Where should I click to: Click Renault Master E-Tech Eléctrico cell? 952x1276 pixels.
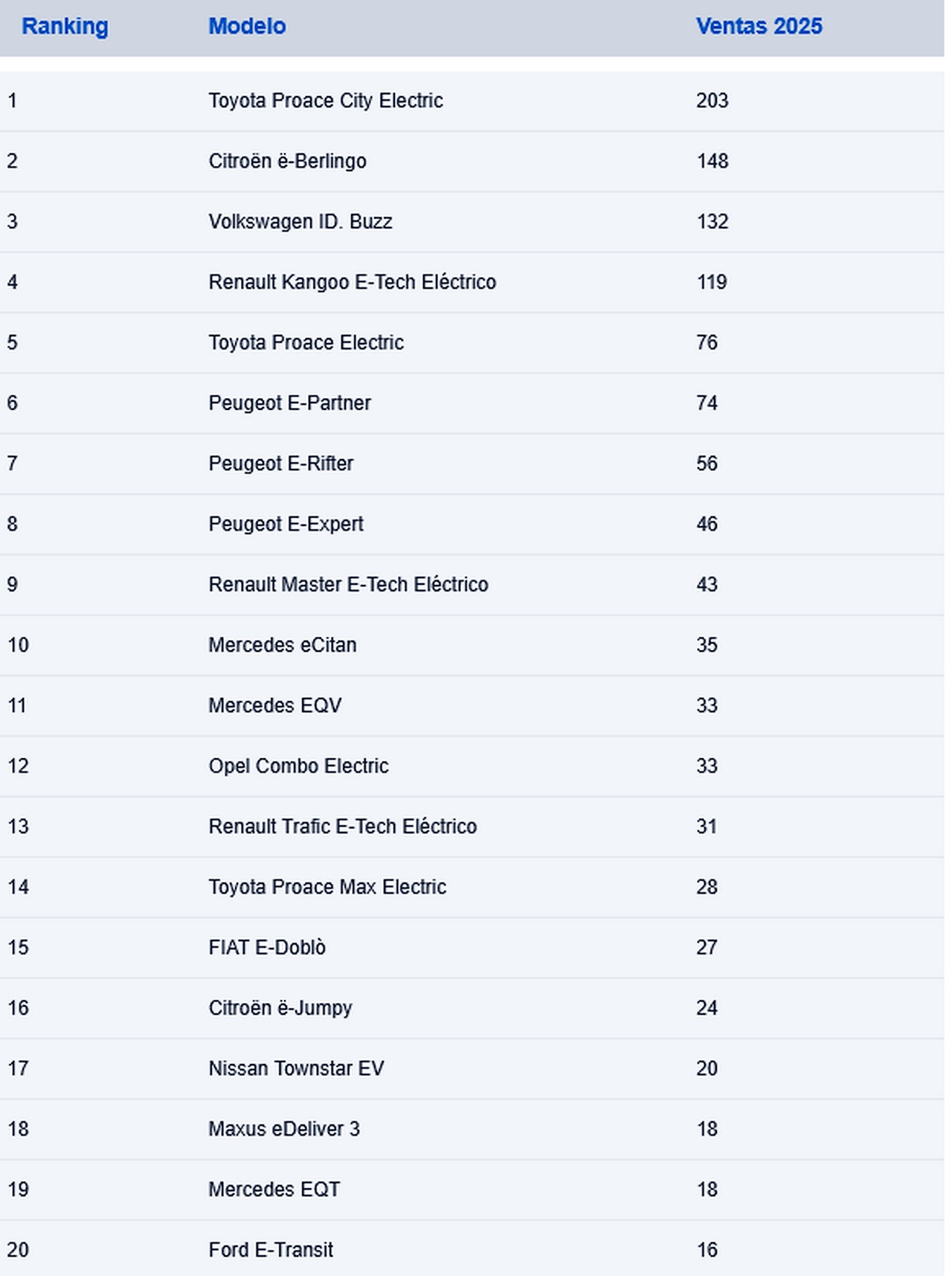[348, 585]
